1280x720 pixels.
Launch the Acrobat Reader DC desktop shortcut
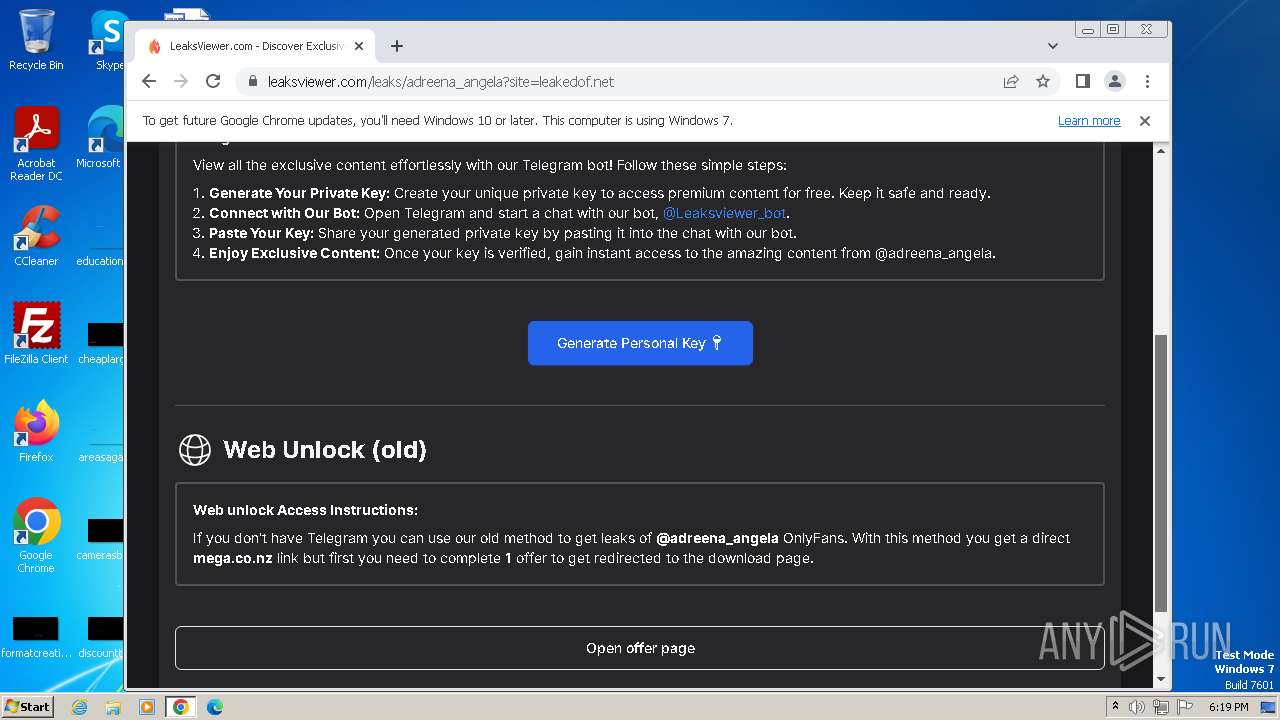click(36, 145)
